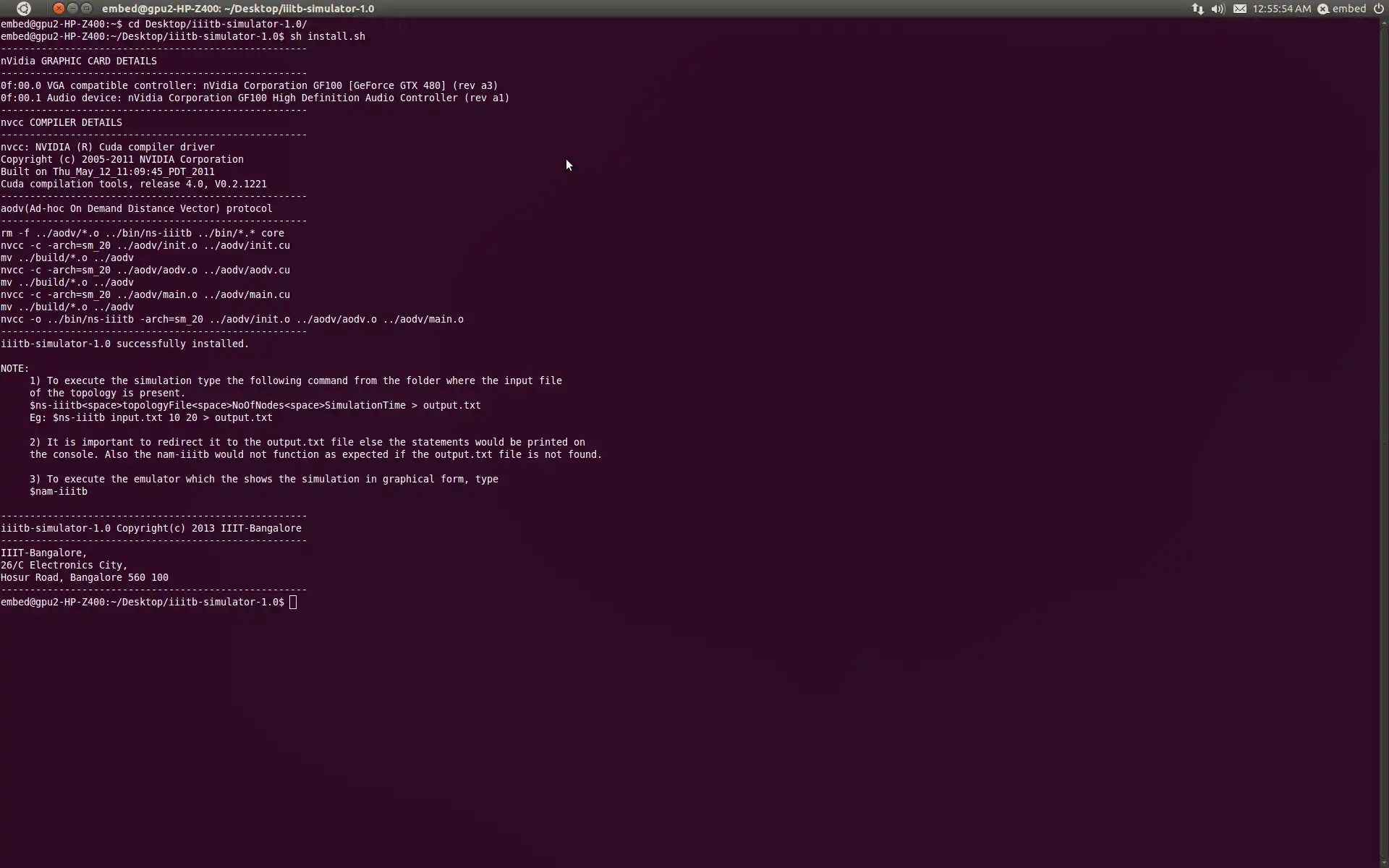Open the 12:55:54 AM clock menu
The width and height of the screenshot is (1389, 868).
1281,9
